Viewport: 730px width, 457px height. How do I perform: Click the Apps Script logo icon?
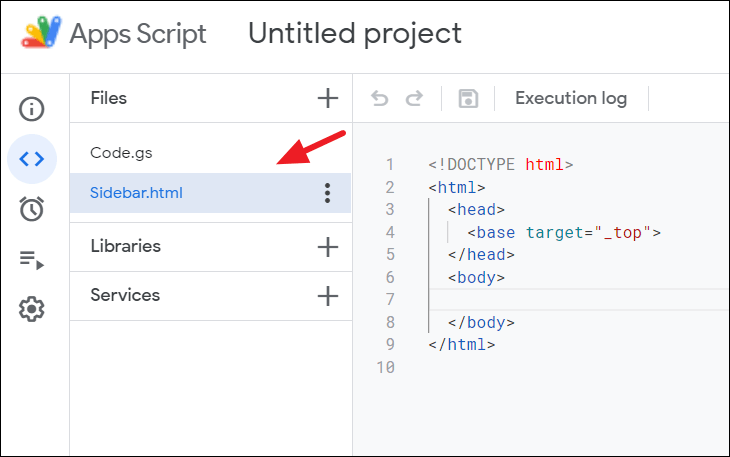click(x=40, y=34)
